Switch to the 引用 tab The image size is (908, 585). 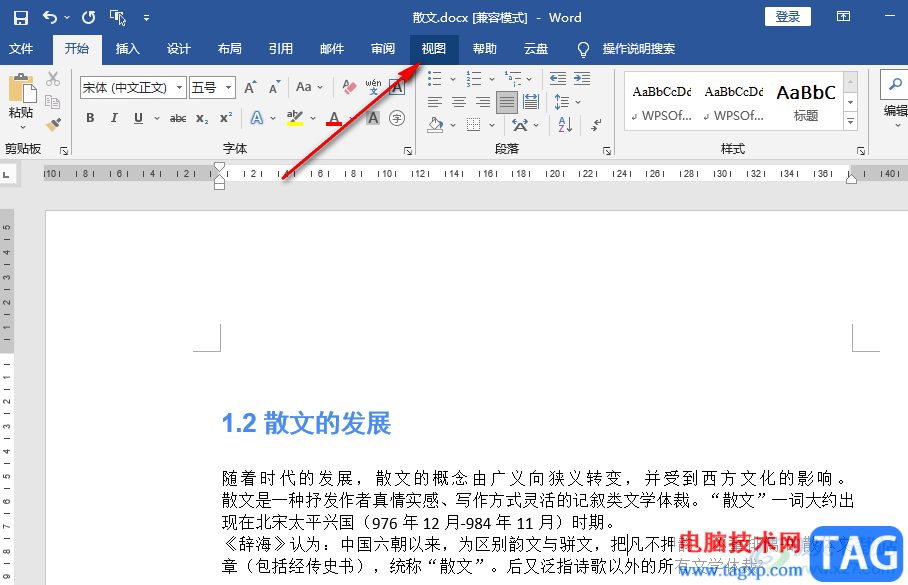pos(281,49)
